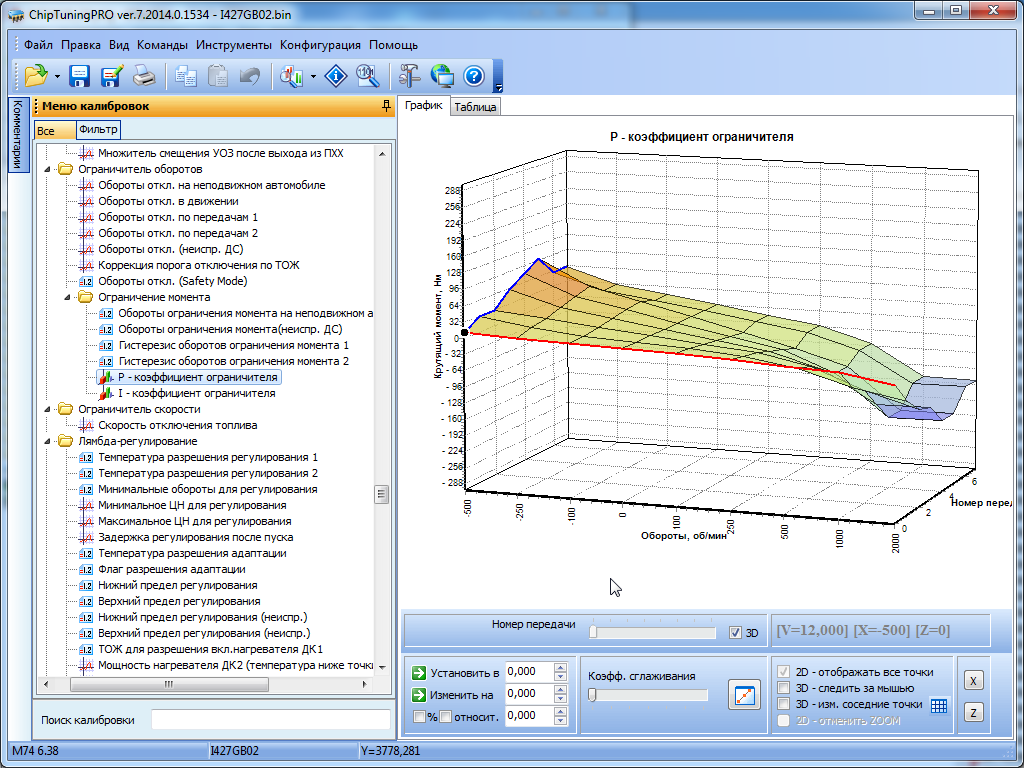Click the green arrow 'Установить в' button

click(419, 672)
